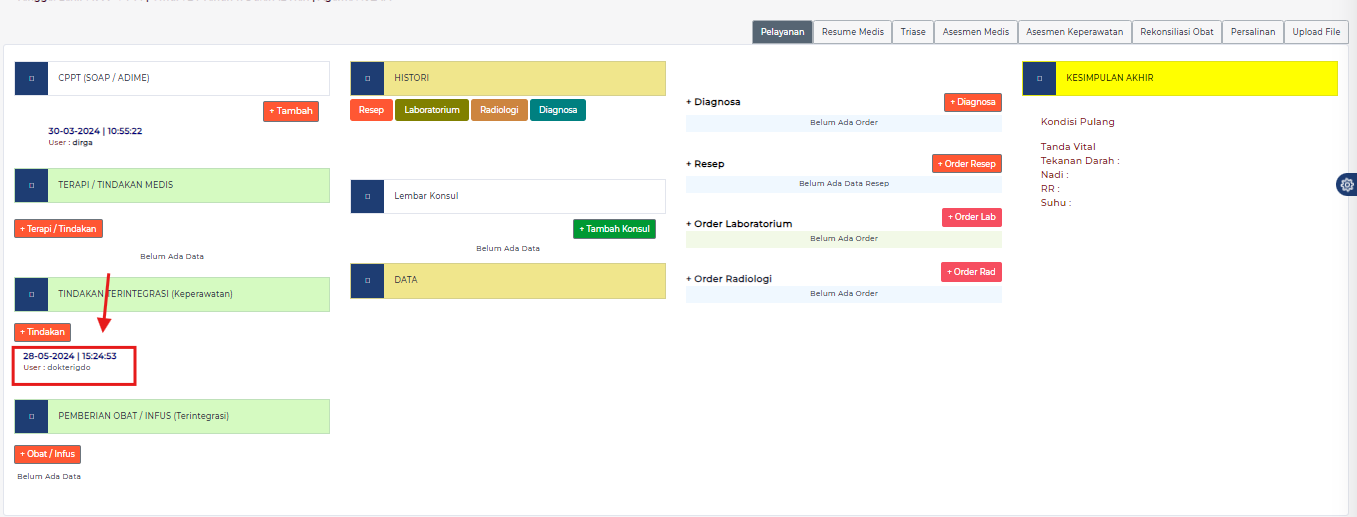Click the square icon beside TERAPI / TINDAKAN MEDIS

point(31,185)
